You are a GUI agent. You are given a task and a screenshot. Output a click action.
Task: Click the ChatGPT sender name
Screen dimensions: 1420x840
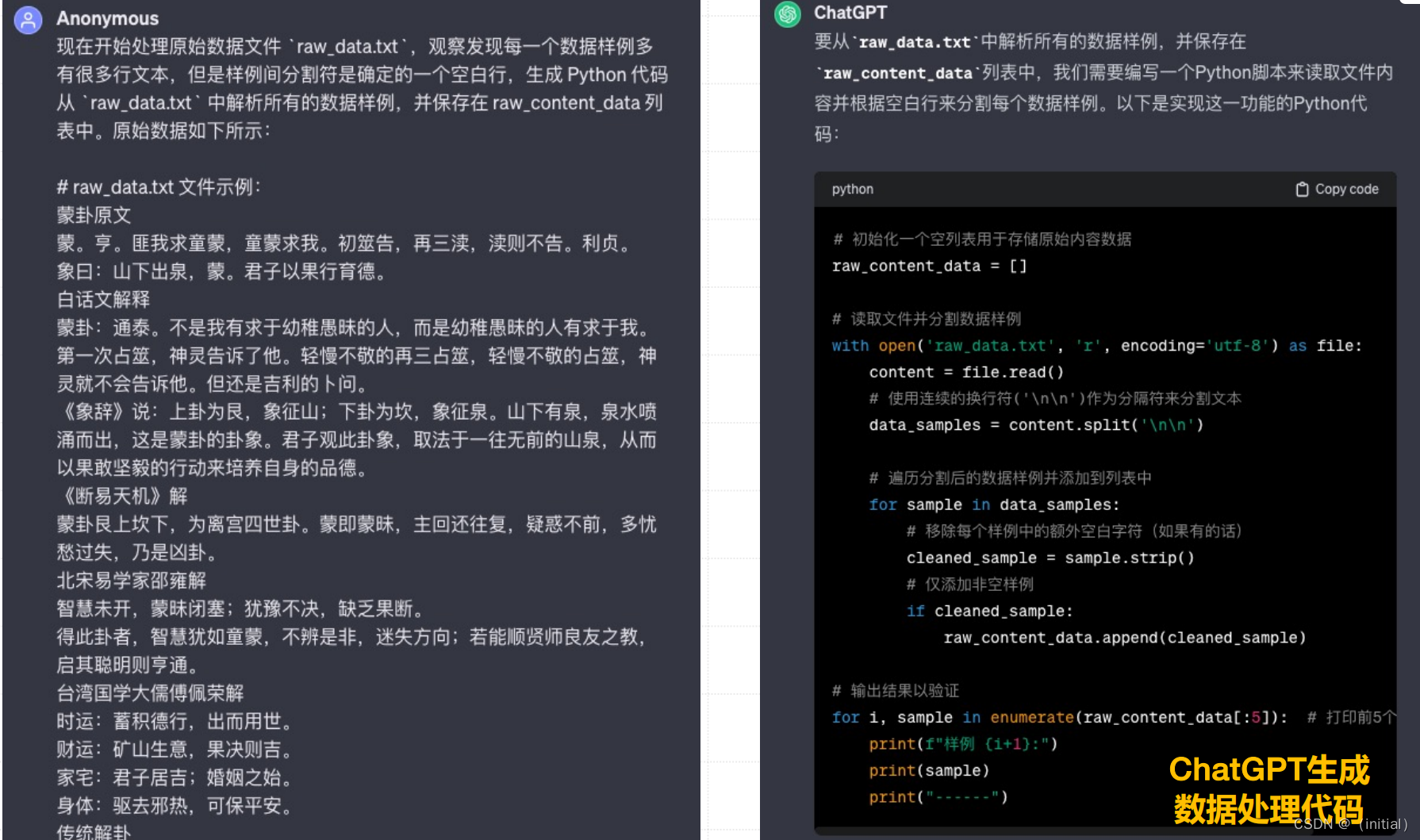(x=850, y=13)
